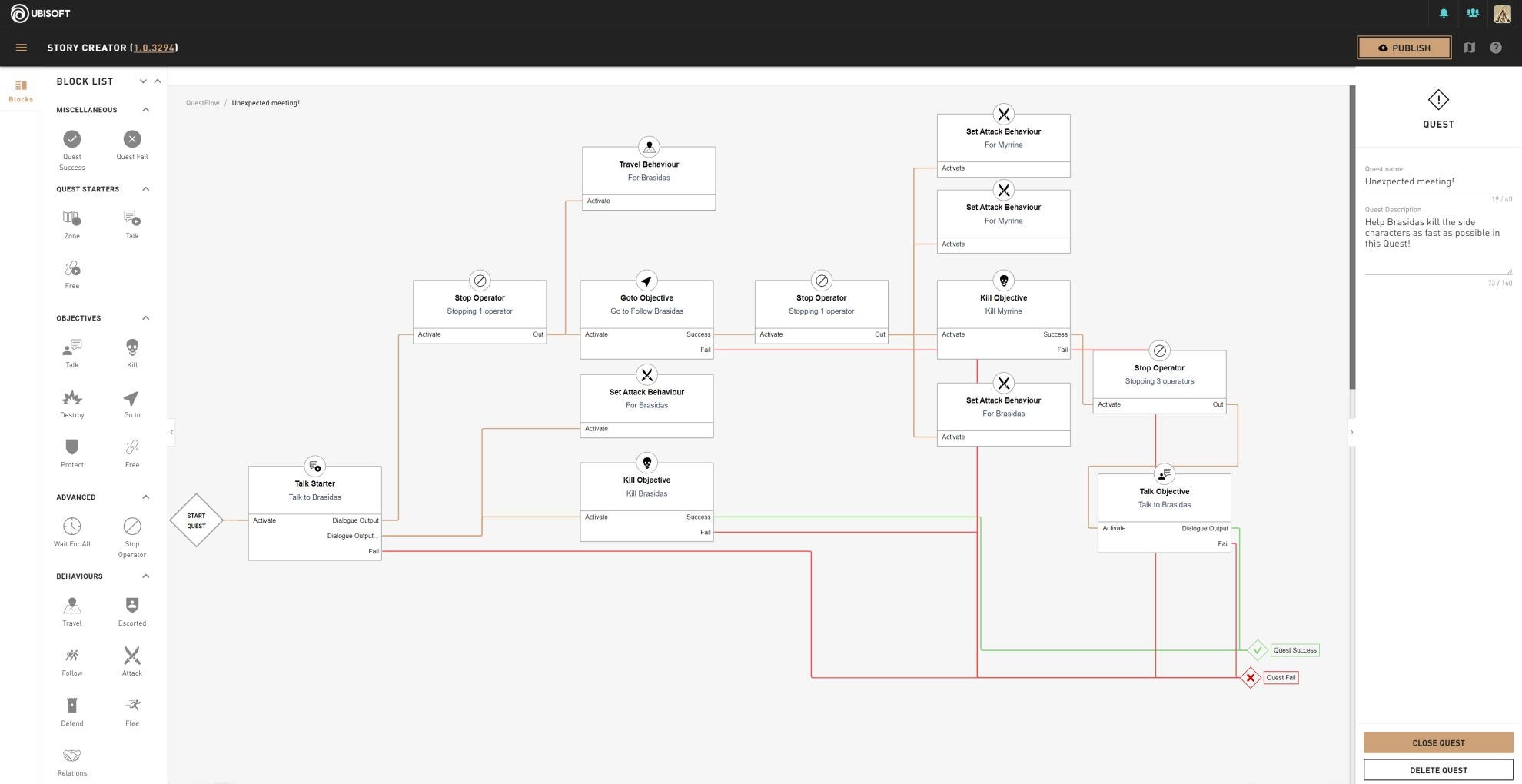Screen dimensions: 1522x784
Task: Collapse the Behaviours section
Action: tap(146, 576)
